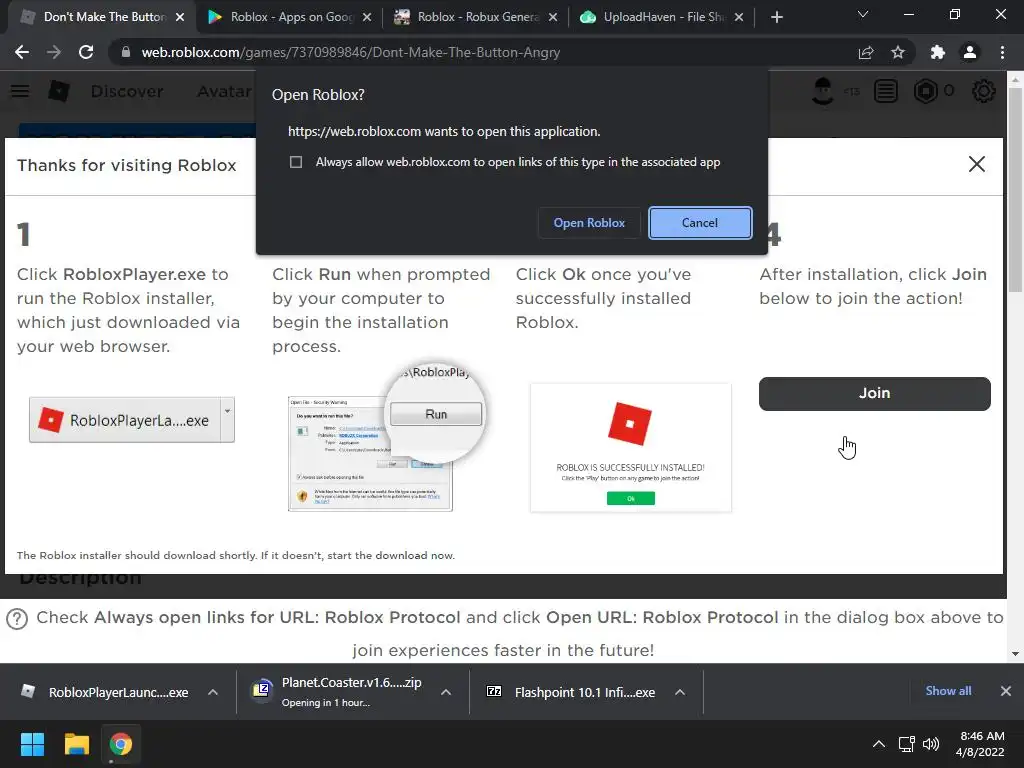The width and height of the screenshot is (1024, 768).
Task: Check the Always allow web.roblox.com checkbox
Action: pos(296,162)
